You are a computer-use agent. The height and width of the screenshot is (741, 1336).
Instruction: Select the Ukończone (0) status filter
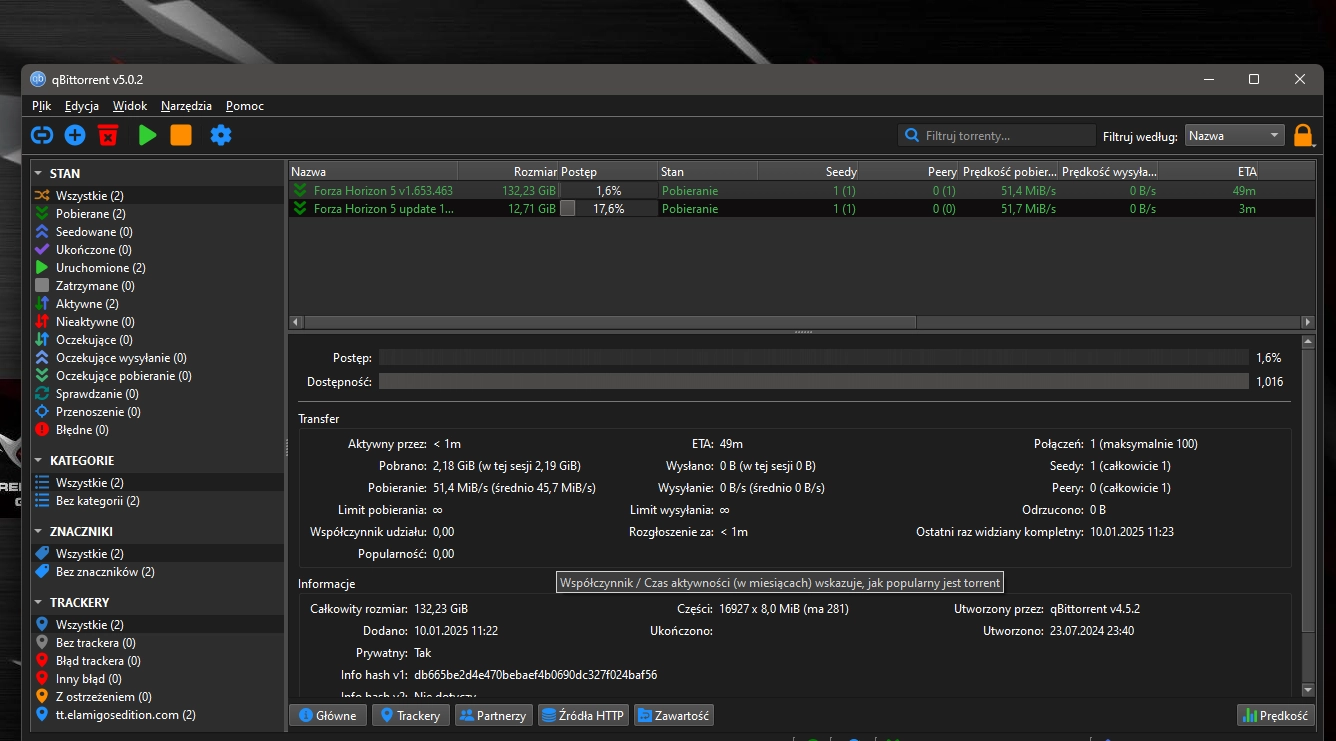158,250
